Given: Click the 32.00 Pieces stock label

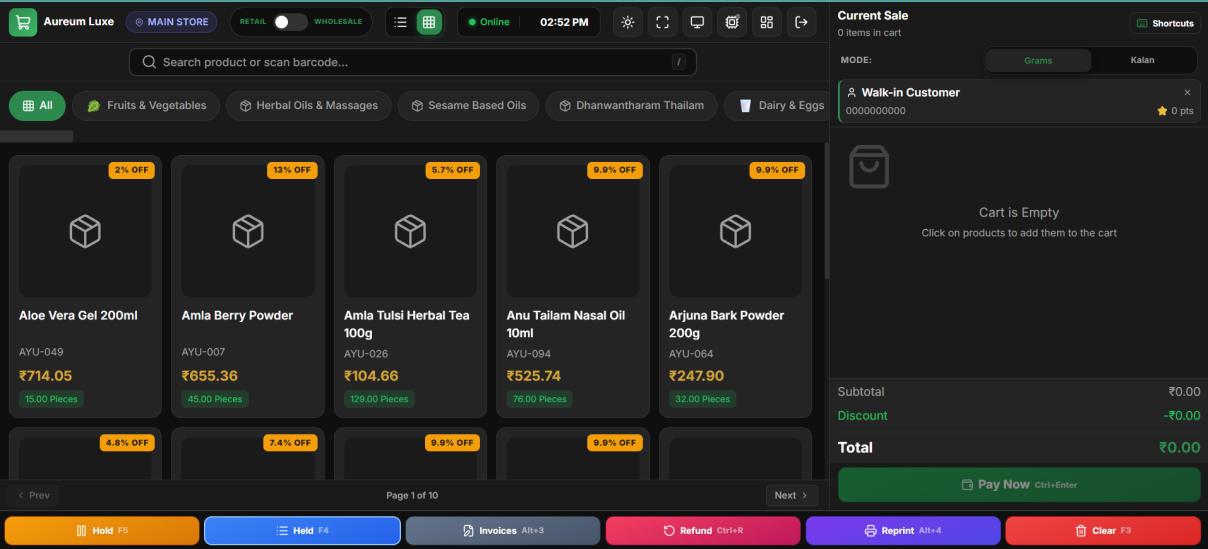Looking at the screenshot, I should tap(702, 399).
